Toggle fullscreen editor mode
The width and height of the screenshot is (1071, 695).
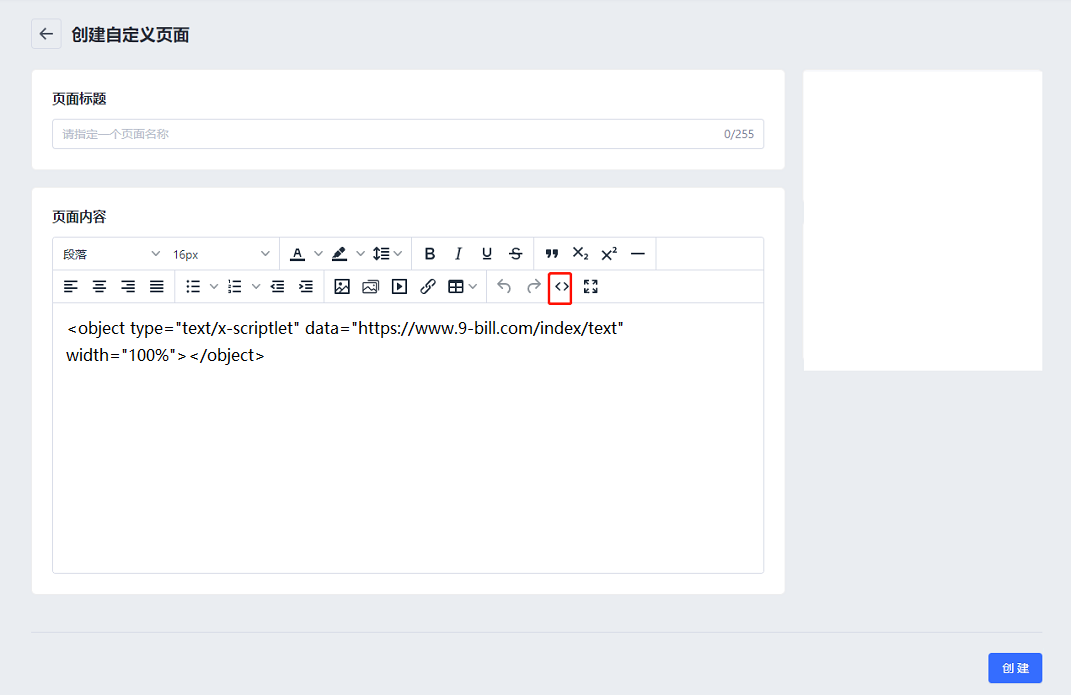[x=590, y=287]
